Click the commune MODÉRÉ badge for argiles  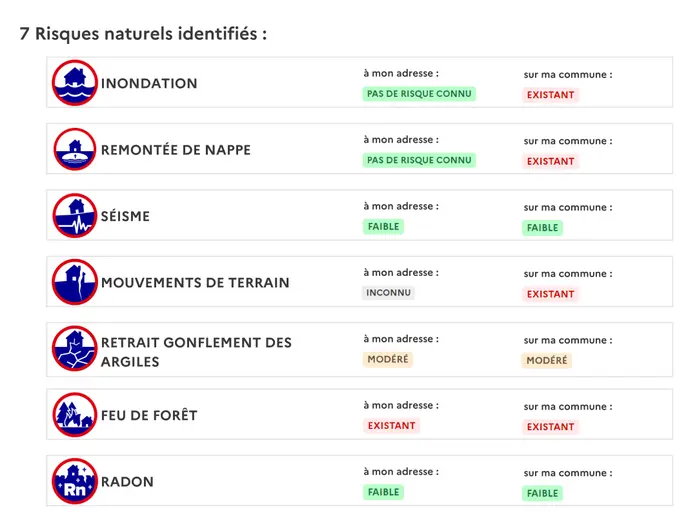tap(547, 360)
